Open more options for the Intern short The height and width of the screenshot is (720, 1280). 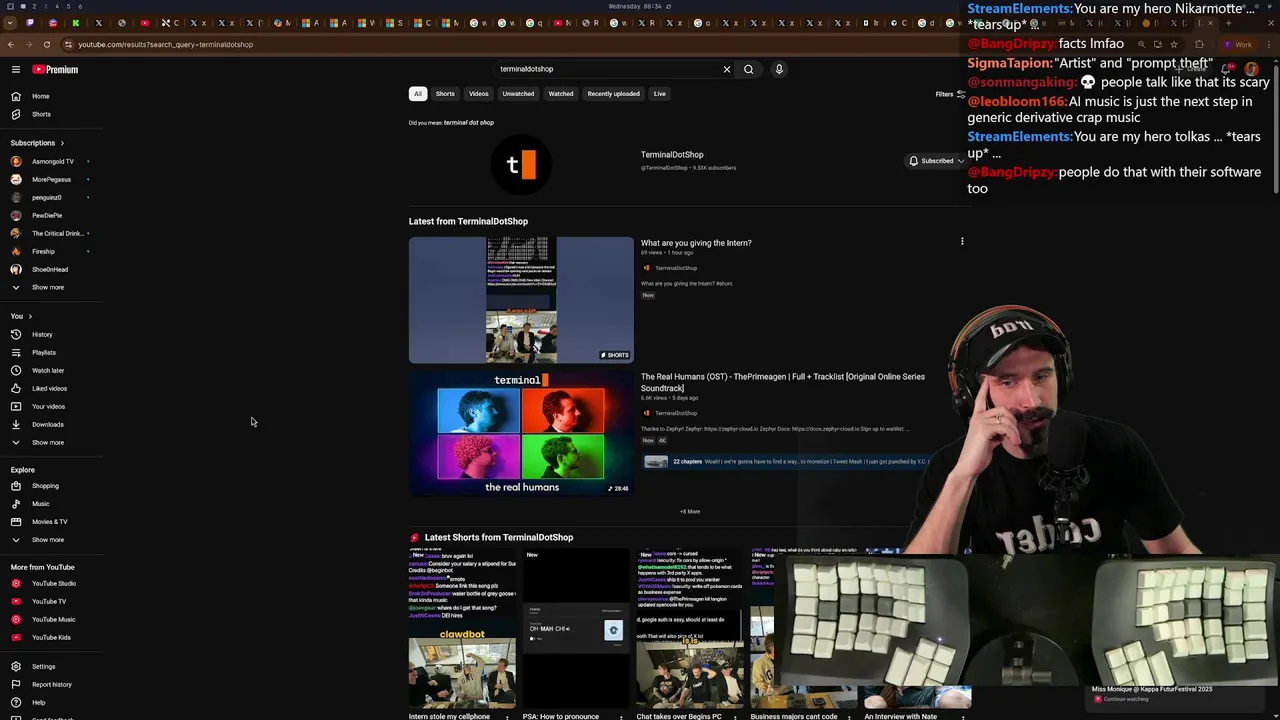click(x=962, y=241)
